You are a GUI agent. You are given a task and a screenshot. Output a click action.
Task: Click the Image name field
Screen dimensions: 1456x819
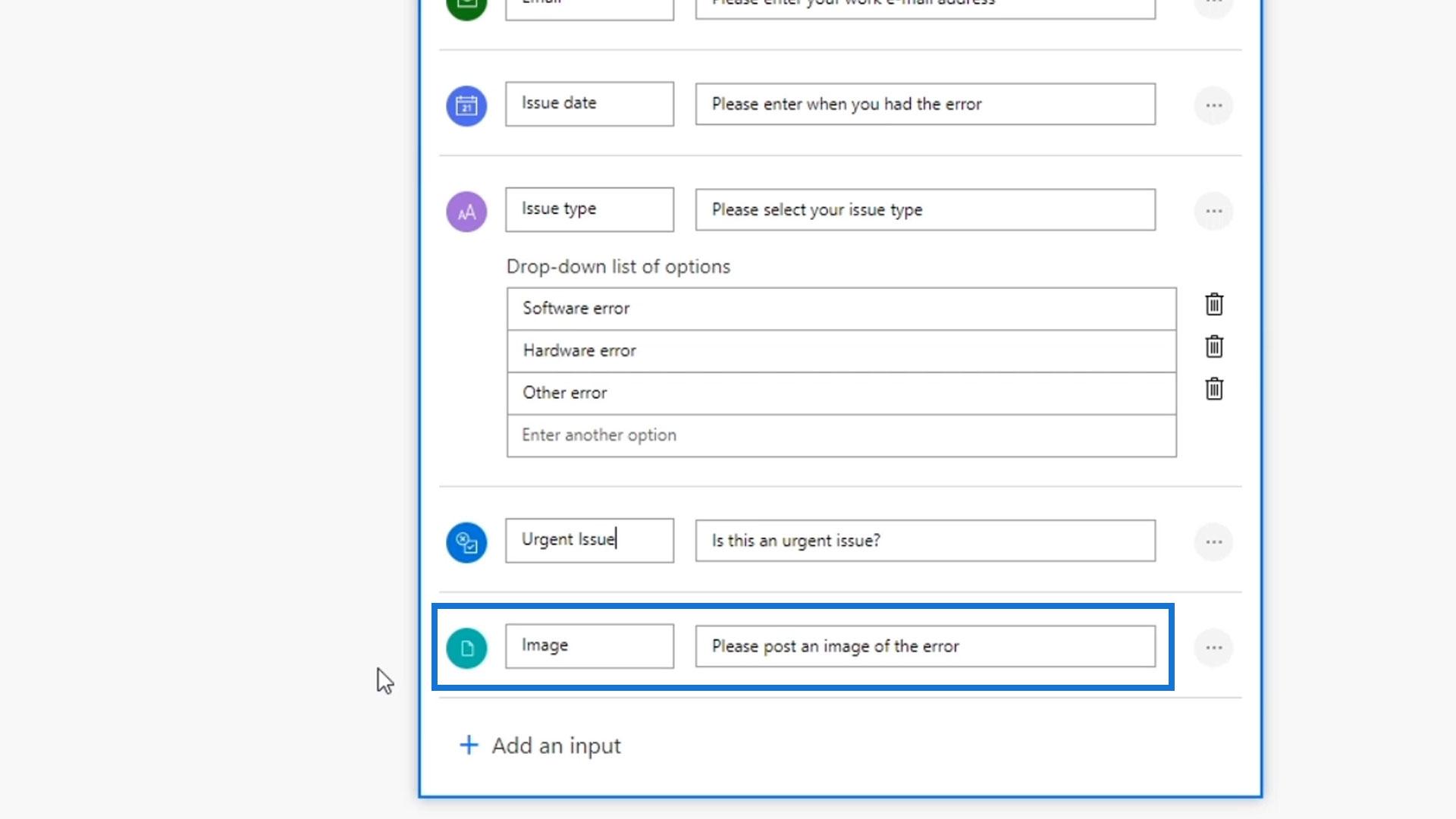pyautogui.click(x=589, y=646)
